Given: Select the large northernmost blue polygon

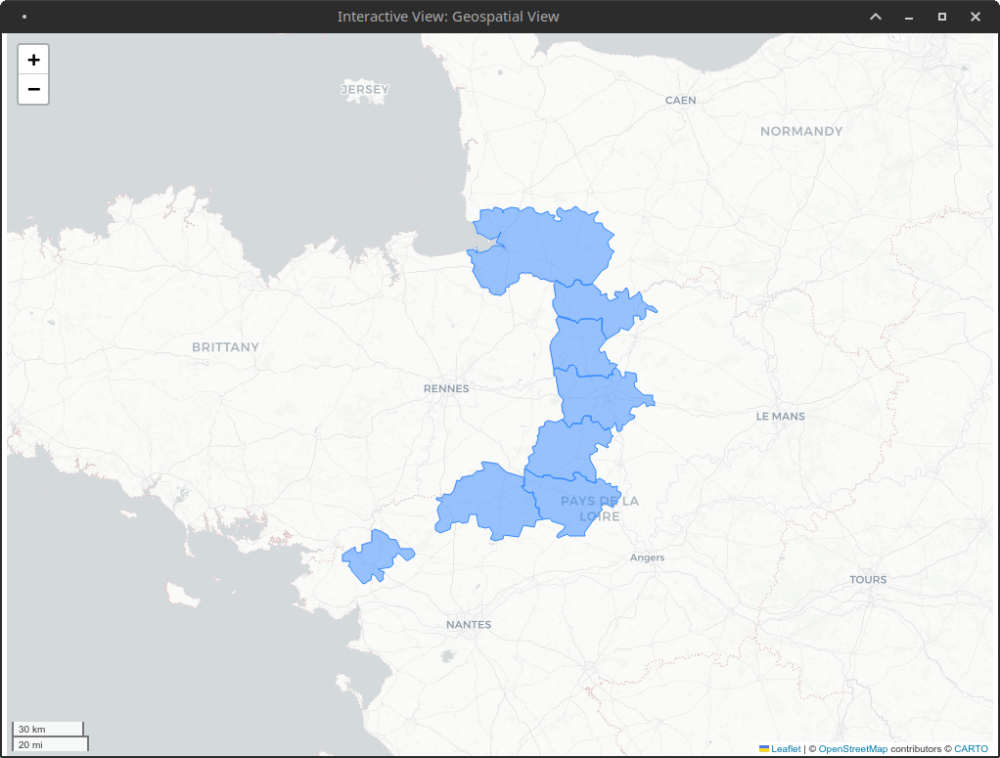Looking at the screenshot, I should click(x=545, y=248).
